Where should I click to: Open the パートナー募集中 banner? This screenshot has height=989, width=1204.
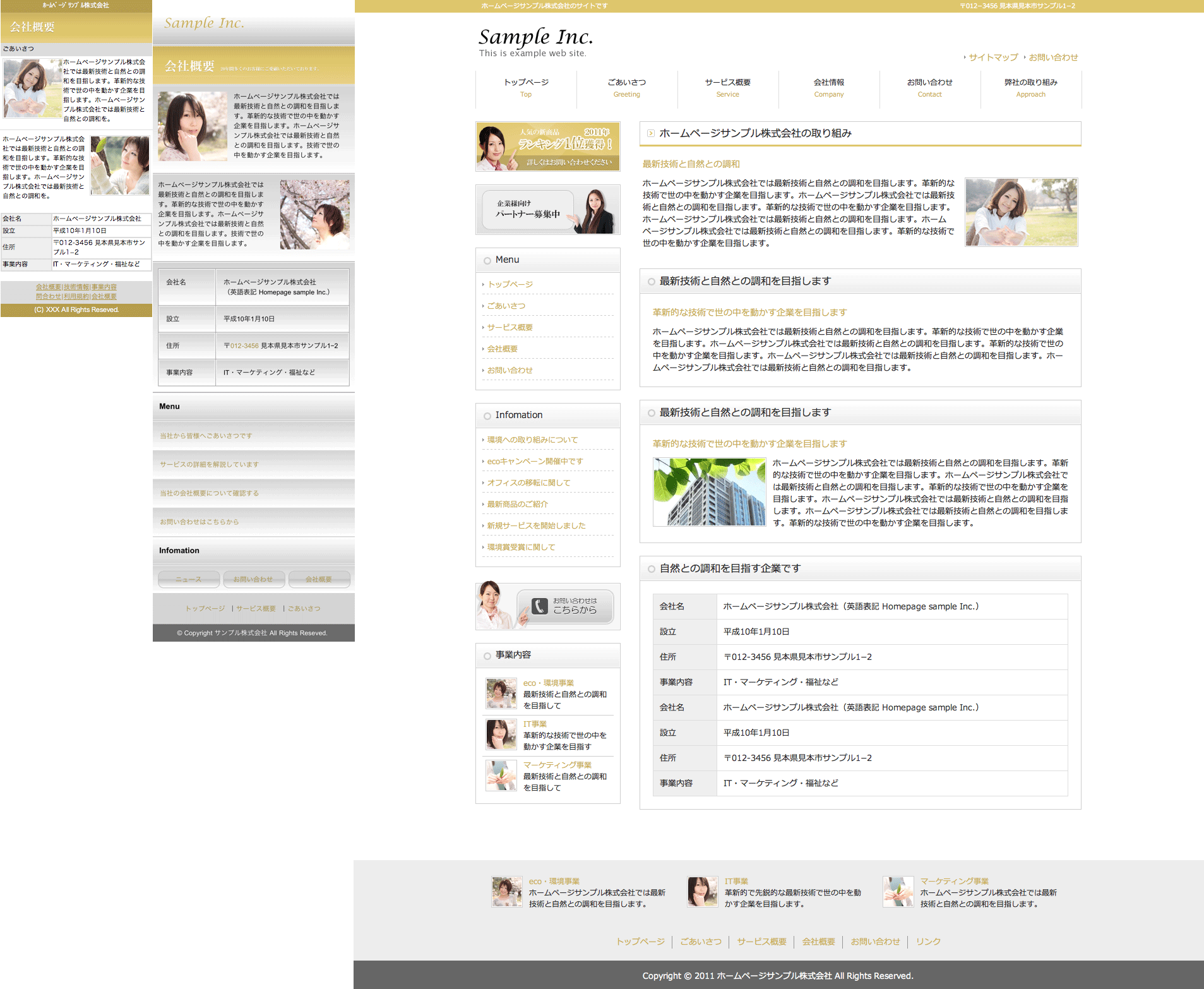click(x=547, y=210)
